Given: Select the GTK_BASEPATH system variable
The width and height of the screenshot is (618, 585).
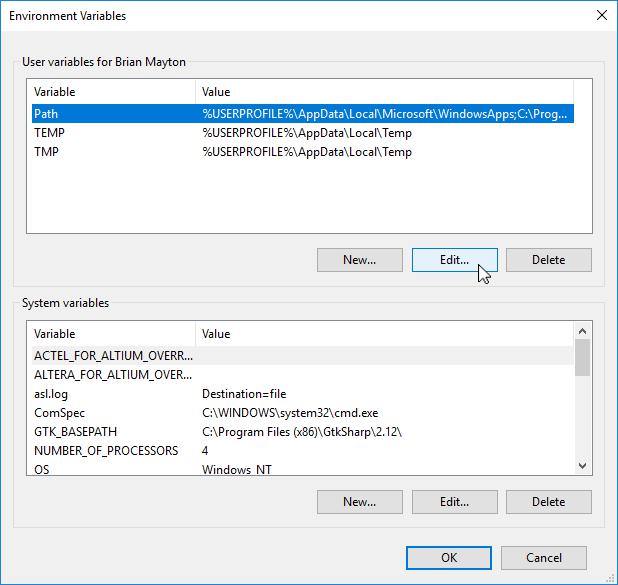Looking at the screenshot, I should [x=77, y=431].
